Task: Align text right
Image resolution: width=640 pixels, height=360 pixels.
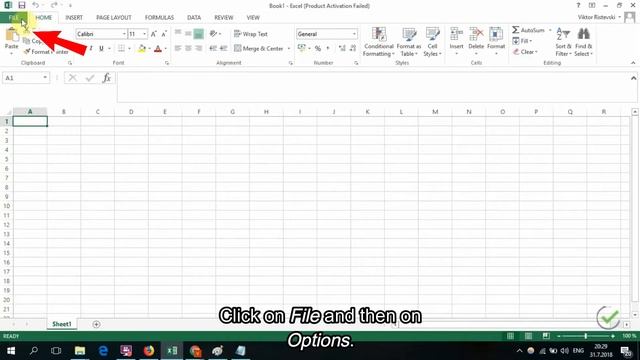Action: point(199,49)
